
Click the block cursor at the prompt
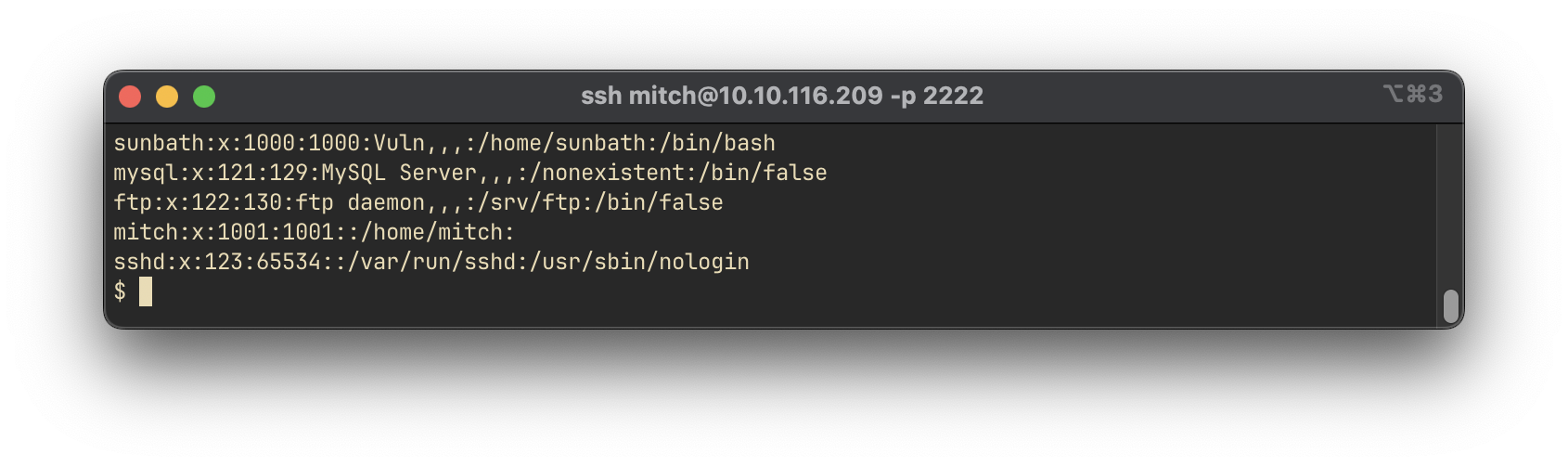[x=146, y=291]
